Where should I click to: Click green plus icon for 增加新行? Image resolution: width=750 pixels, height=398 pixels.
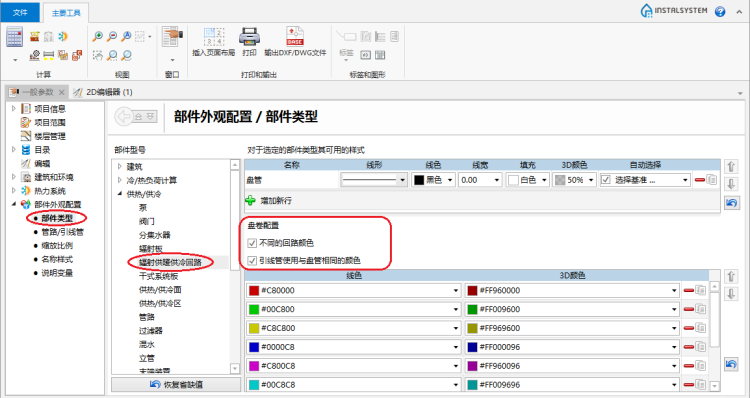[x=250, y=200]
